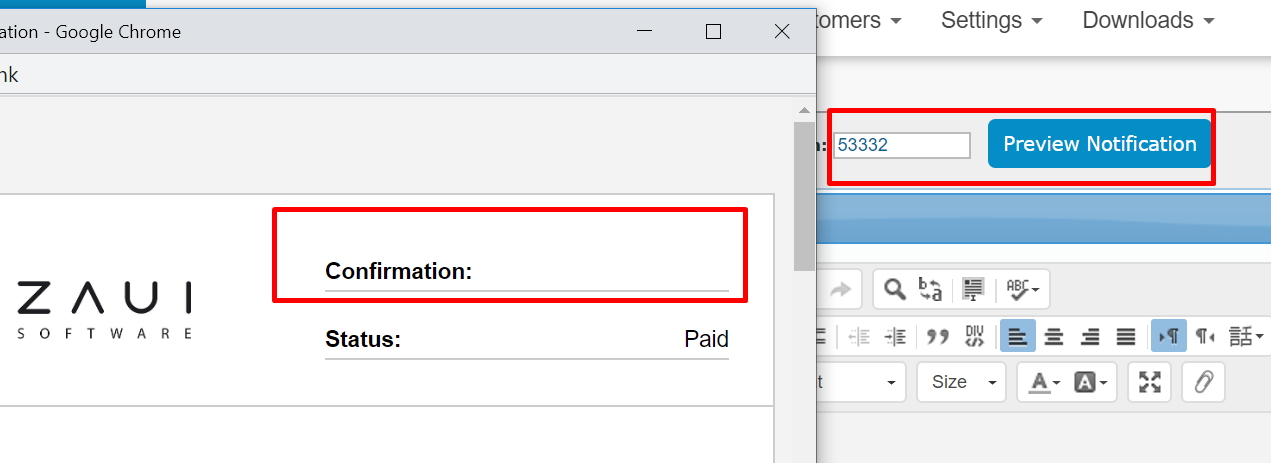1271x463 pixels.
Task: Click the Paid status value
Action: [x=706, y=339]
